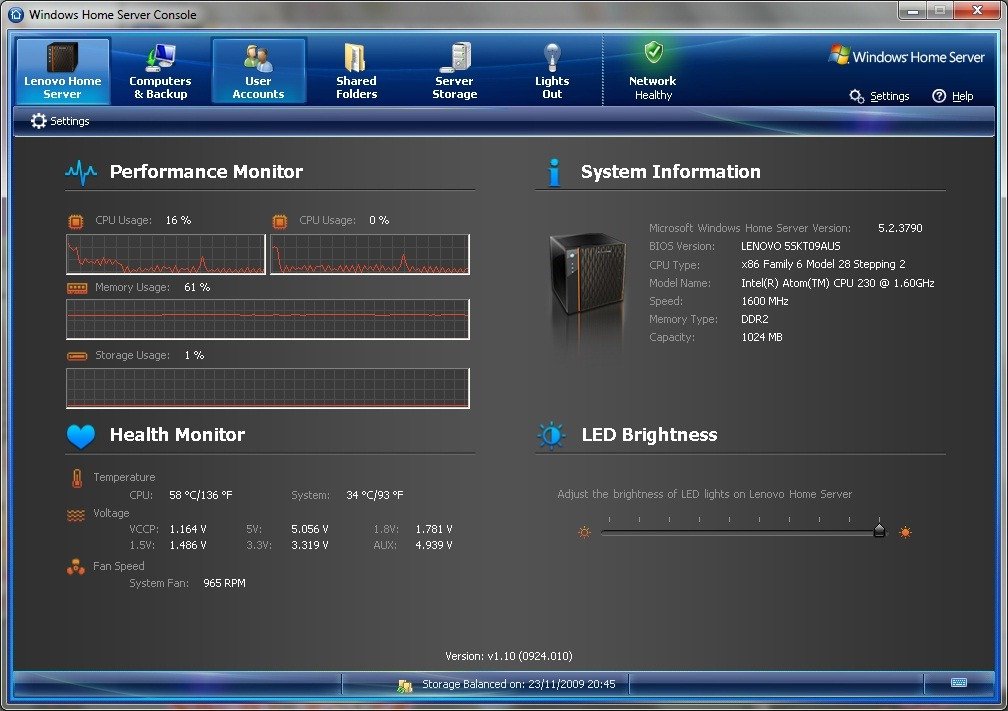1008x711 pixels.
Task: Click the gear icon in the sub-toolbar
Action: [39, 121]
